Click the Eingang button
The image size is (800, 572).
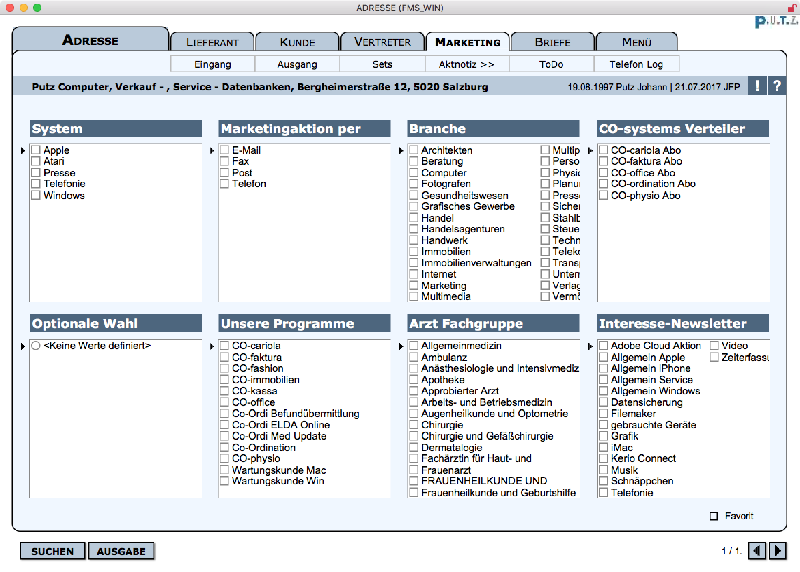pos(213,64)
